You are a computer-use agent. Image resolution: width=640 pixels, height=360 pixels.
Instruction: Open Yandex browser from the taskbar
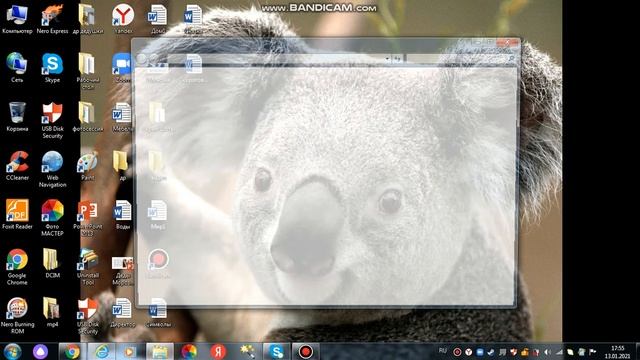coord(218,351)
